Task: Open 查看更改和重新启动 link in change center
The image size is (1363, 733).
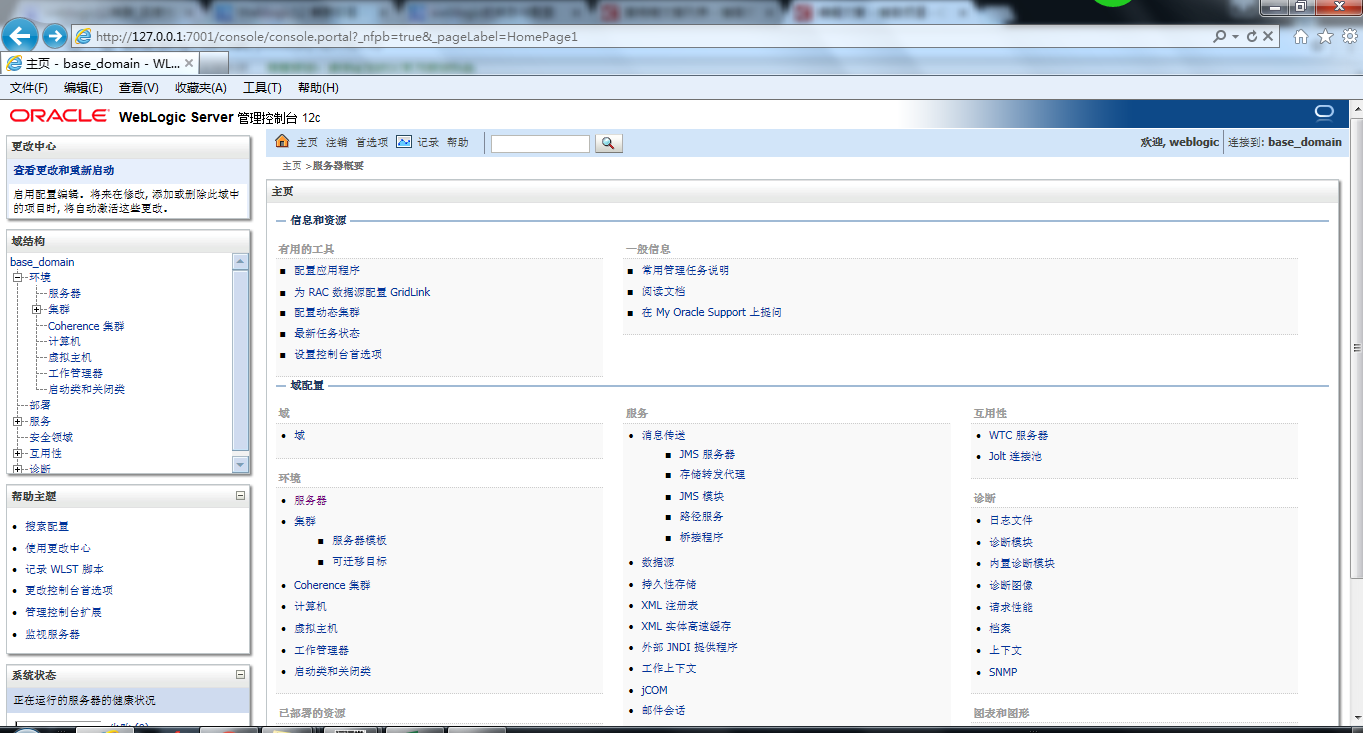Action: (64, 171)
